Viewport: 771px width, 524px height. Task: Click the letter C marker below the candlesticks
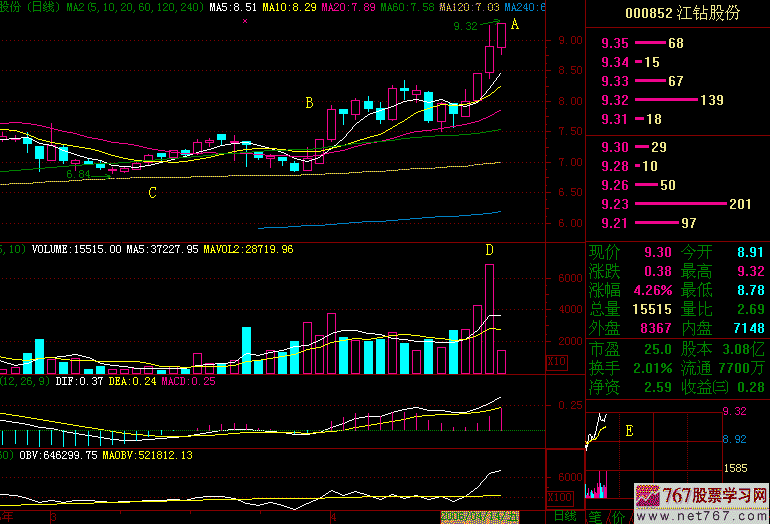[x=152, y=193]
